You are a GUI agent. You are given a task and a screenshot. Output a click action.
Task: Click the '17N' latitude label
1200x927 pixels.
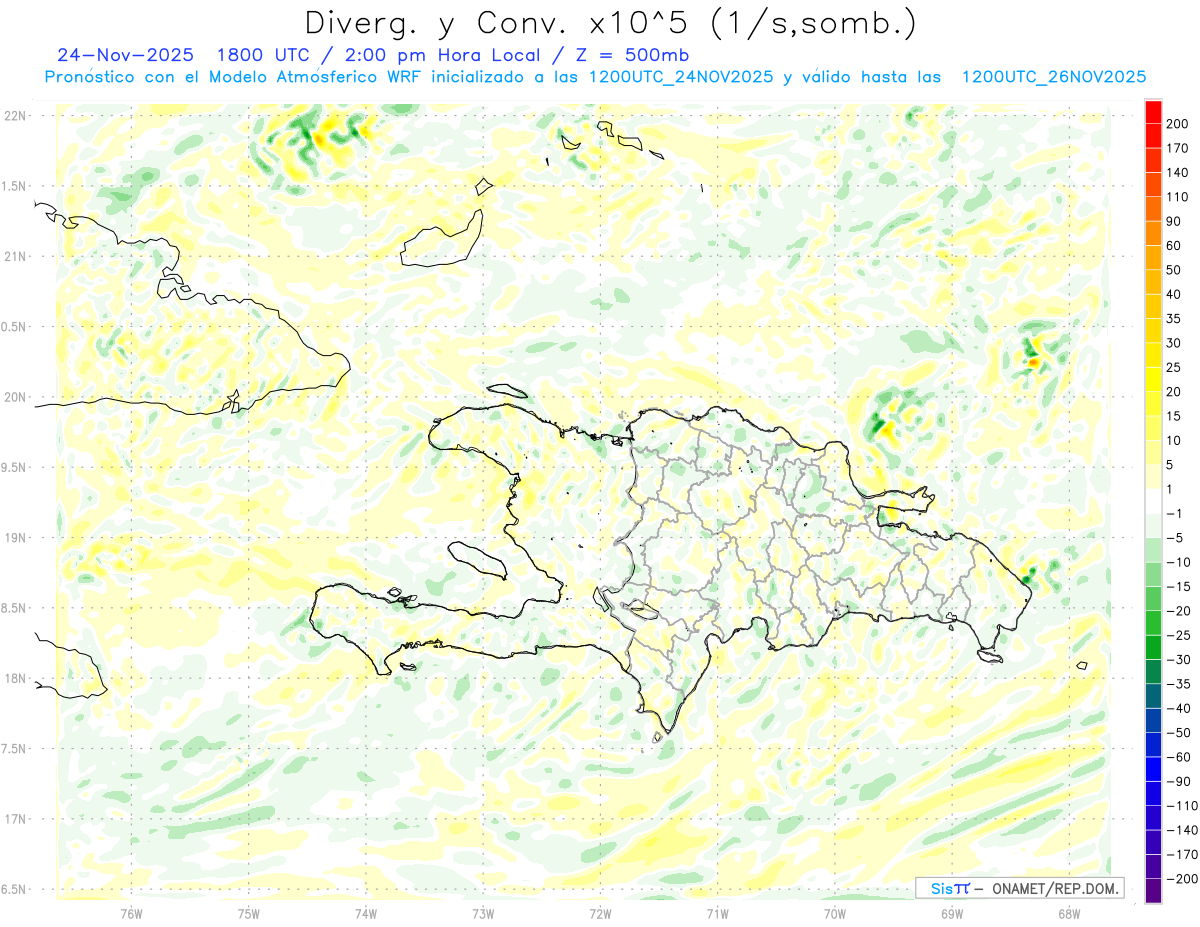click(x=15, y=819)
